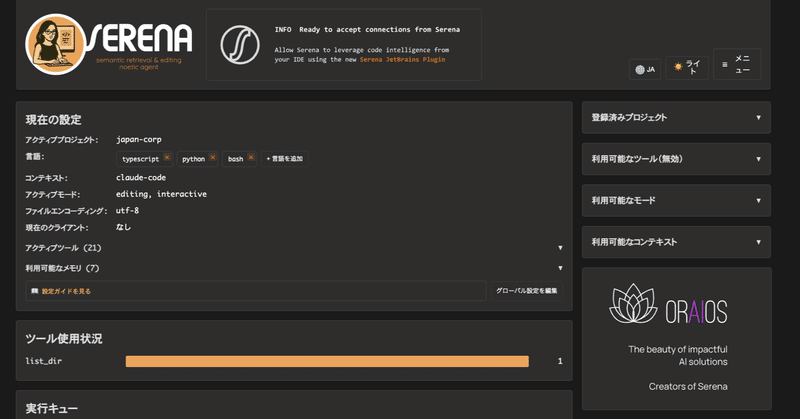Click the INFO Ready to accept connections message
This screenshot has height=419, width=800.
(x=367, y=30)
